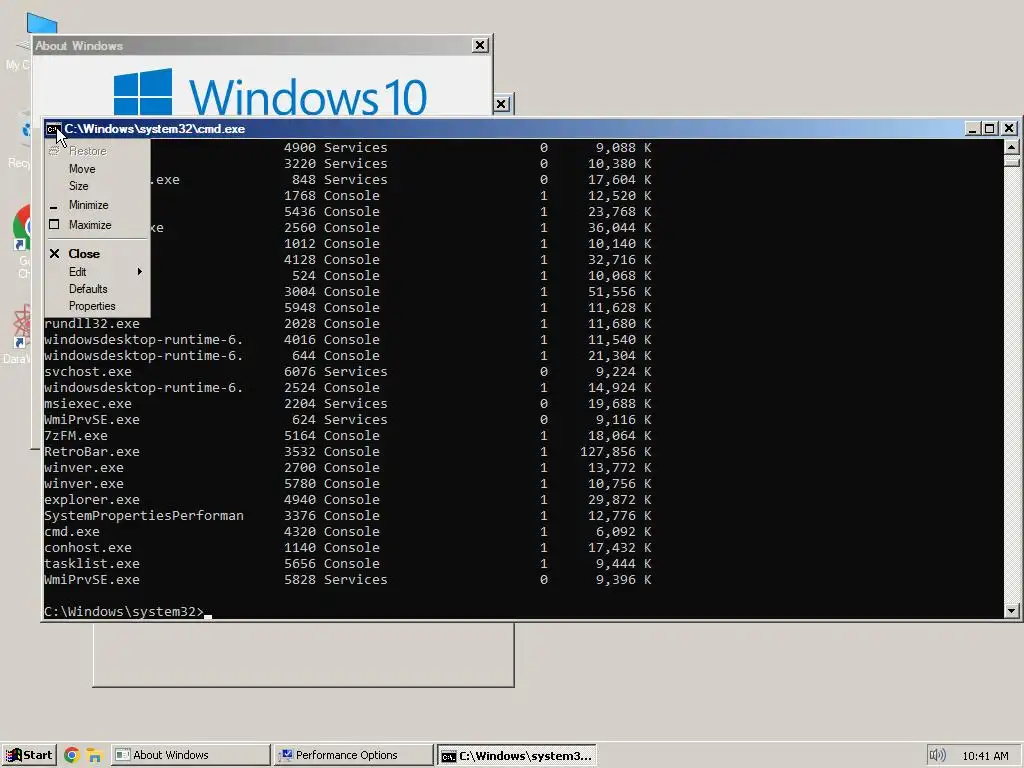Open Properties from the system menu
The height and width of the screenshot is (768, 1024).
[91, 306]
